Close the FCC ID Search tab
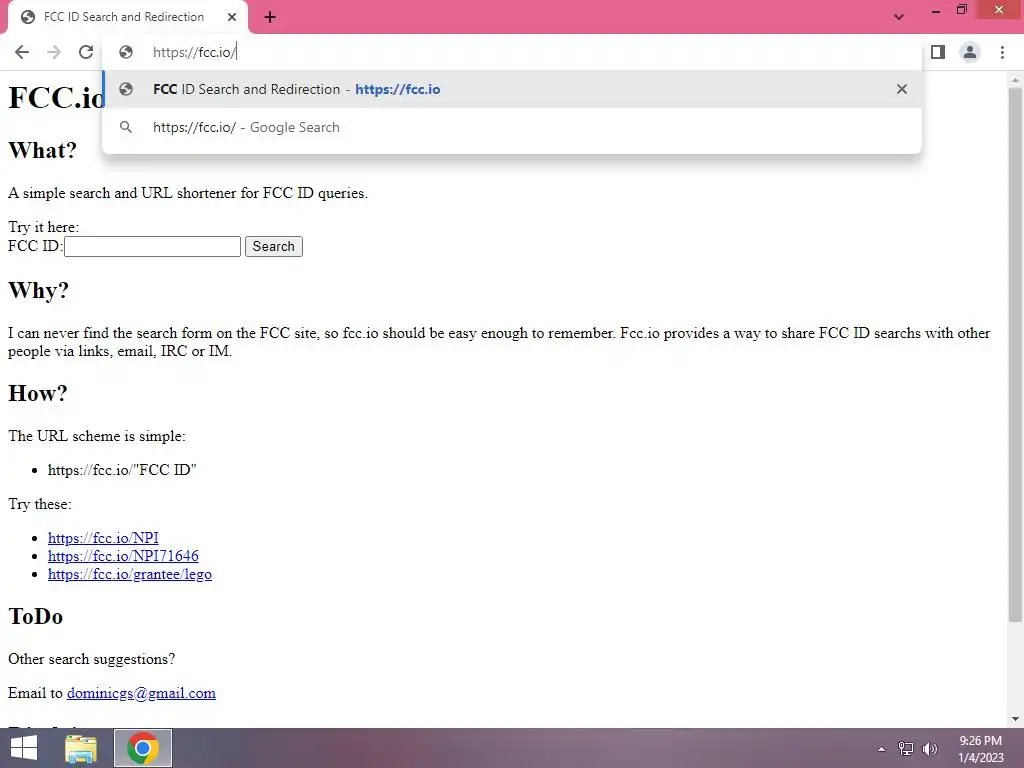Image resolution: width=1024 pixels, height=768 pixels. (232, 17)
